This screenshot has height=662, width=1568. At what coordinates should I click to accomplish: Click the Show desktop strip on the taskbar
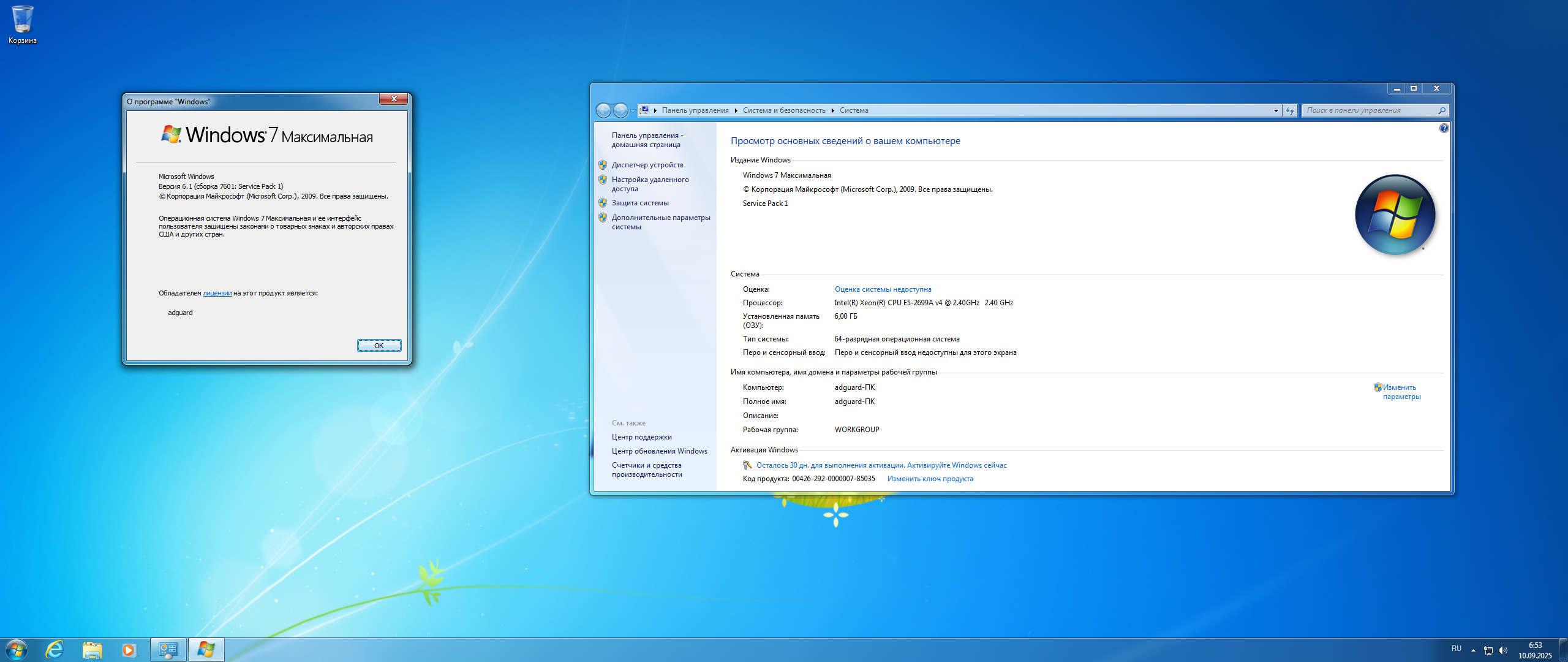[x=1563, y=650]
